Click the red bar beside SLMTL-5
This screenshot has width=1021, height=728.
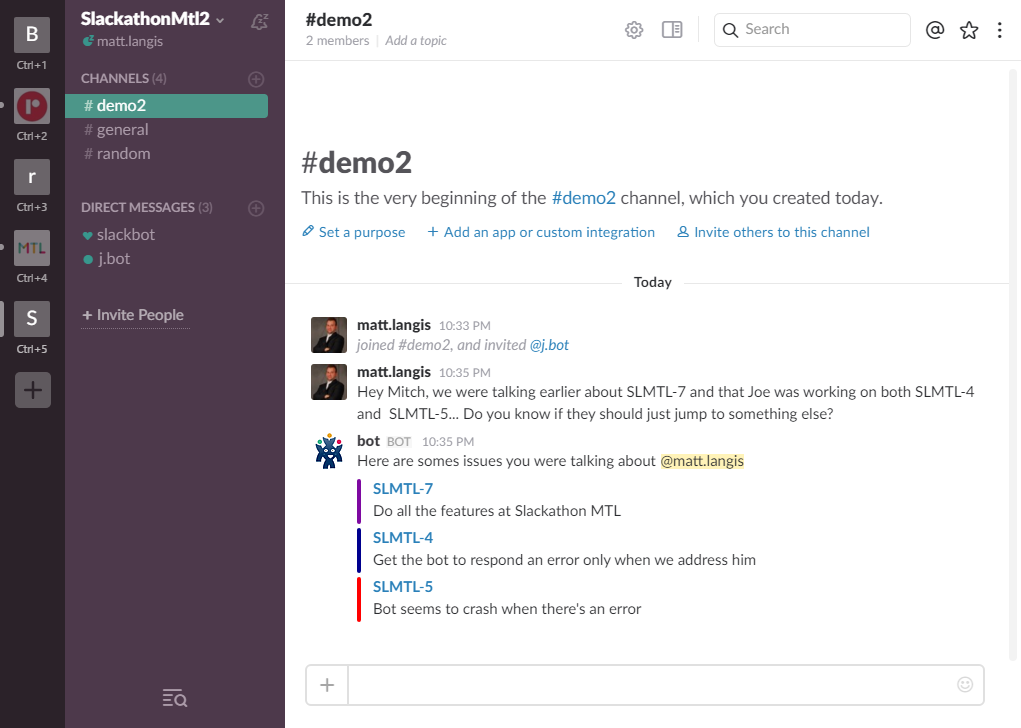click(359, 598)
